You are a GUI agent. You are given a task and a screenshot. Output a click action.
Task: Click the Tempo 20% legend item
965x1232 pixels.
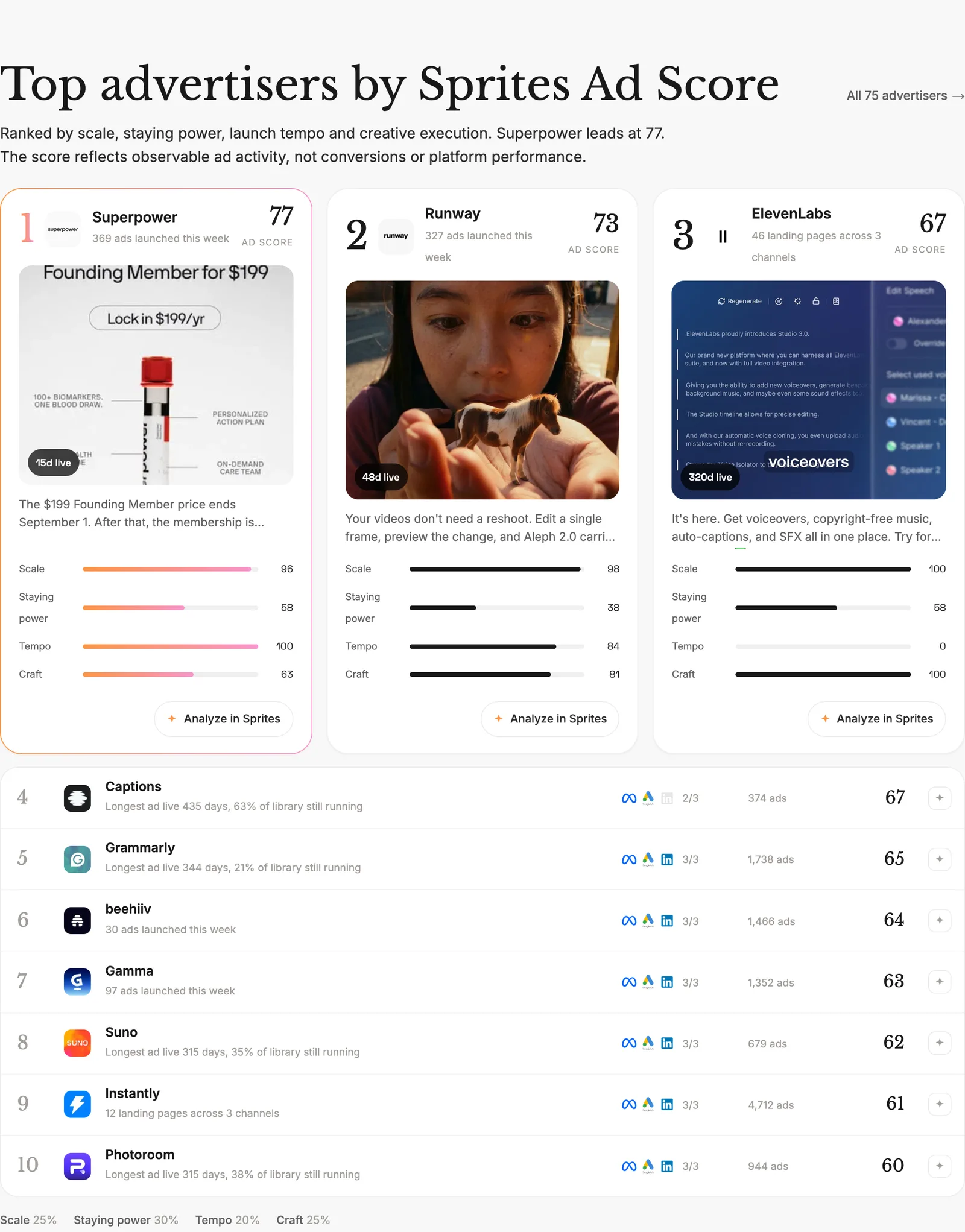point(227,1220)
